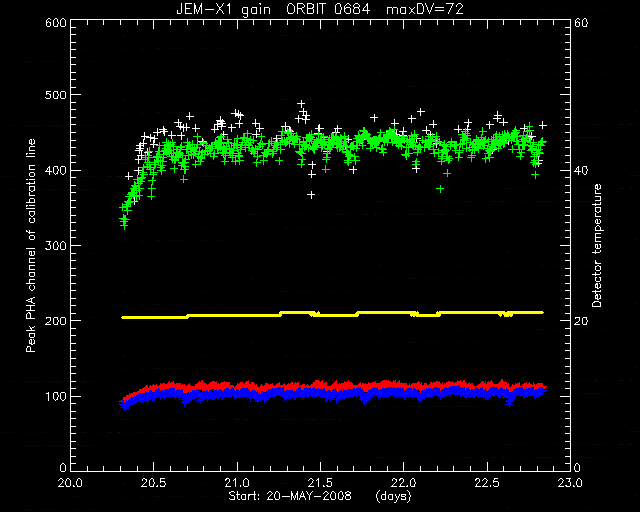Click the Start: 20-MAY-2008 label

coord(290,496)
